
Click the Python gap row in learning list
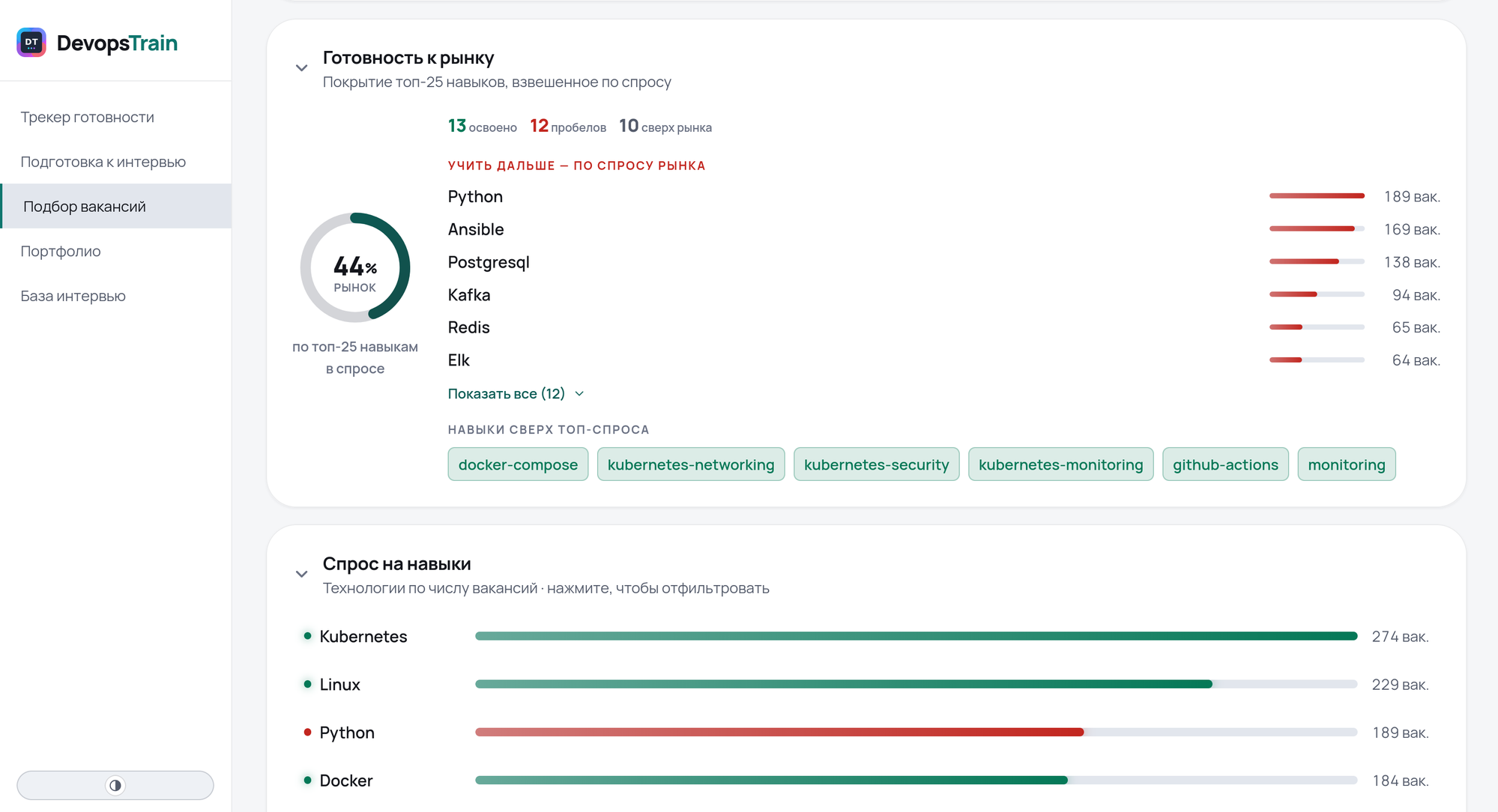click(944, 196)
